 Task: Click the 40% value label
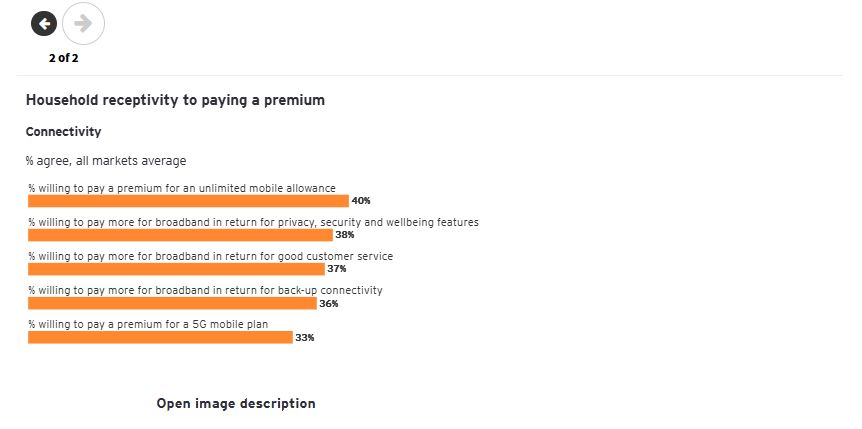coord(361,201)
